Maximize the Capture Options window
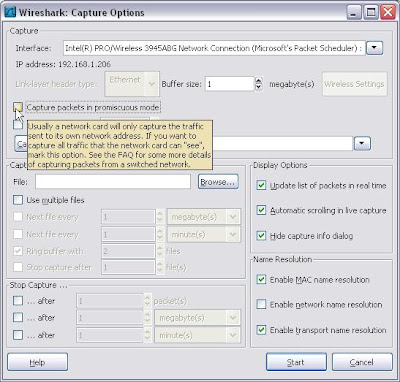Screen dimensions: 400x382 pyautogui.click(x=371, y=13)
